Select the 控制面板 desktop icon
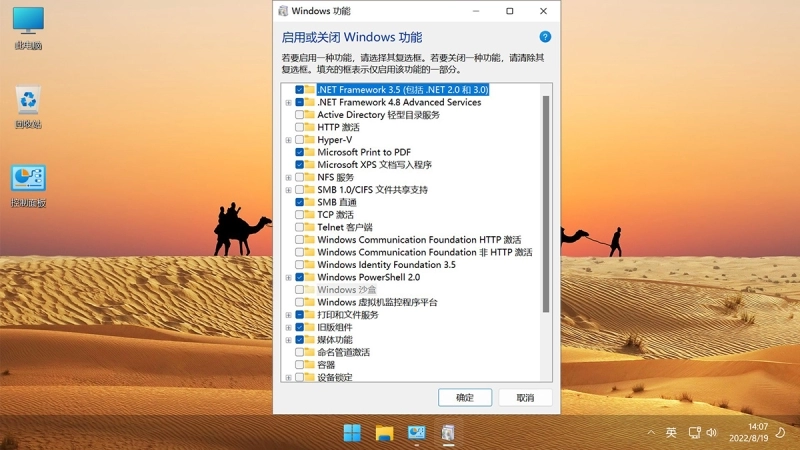This screenshot has height=450, width=800. pos(28,186)
